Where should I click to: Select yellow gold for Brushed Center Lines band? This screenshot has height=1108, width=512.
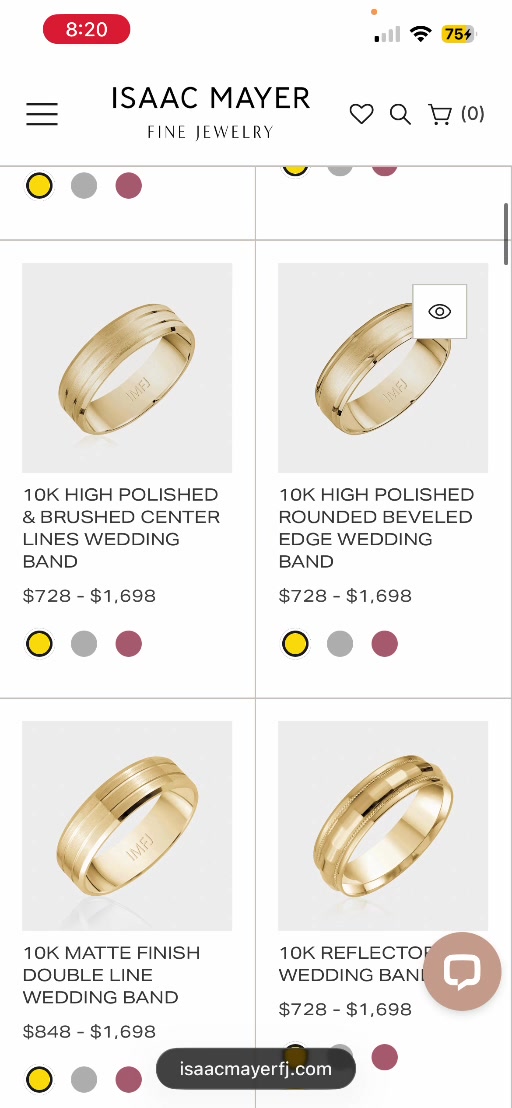[x=39, y=644]
